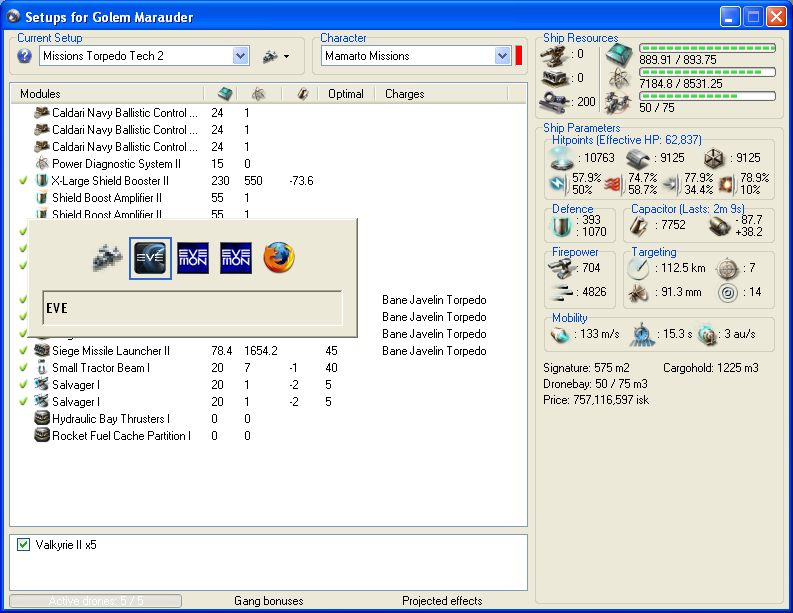Click the sensor strength icon beside 14
This screenshot has height=613, width=793.
(728, 292)
